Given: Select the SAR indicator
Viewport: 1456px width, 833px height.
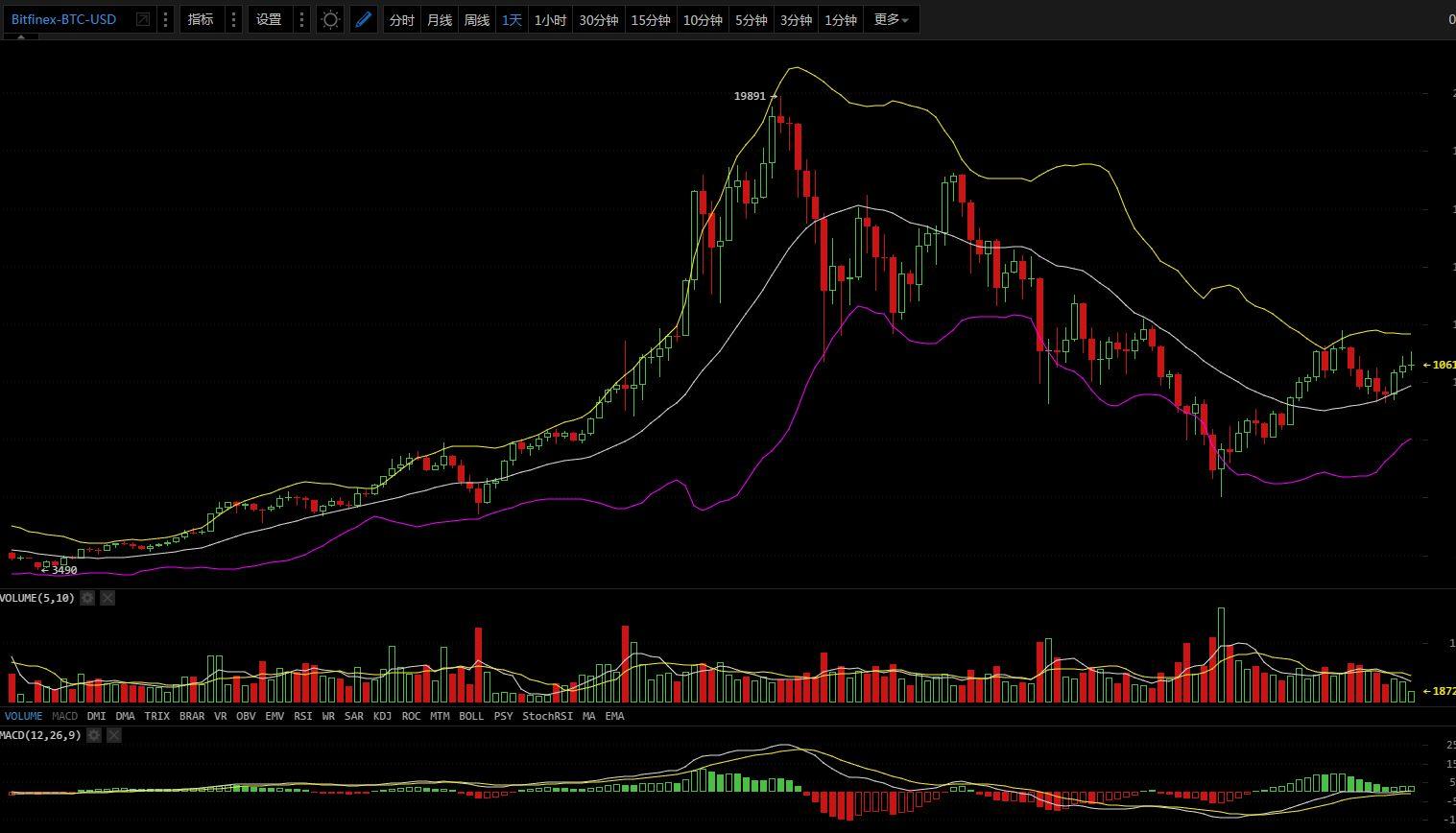Looking at the screenshot, I should pos(354,716).
